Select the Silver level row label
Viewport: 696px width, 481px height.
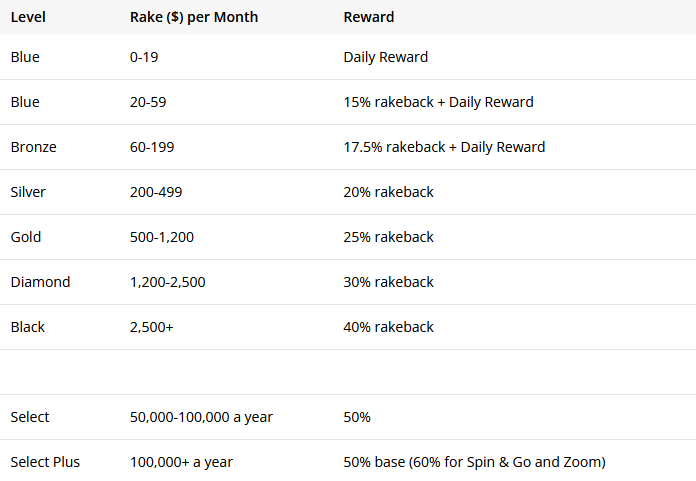click(28, 192)
